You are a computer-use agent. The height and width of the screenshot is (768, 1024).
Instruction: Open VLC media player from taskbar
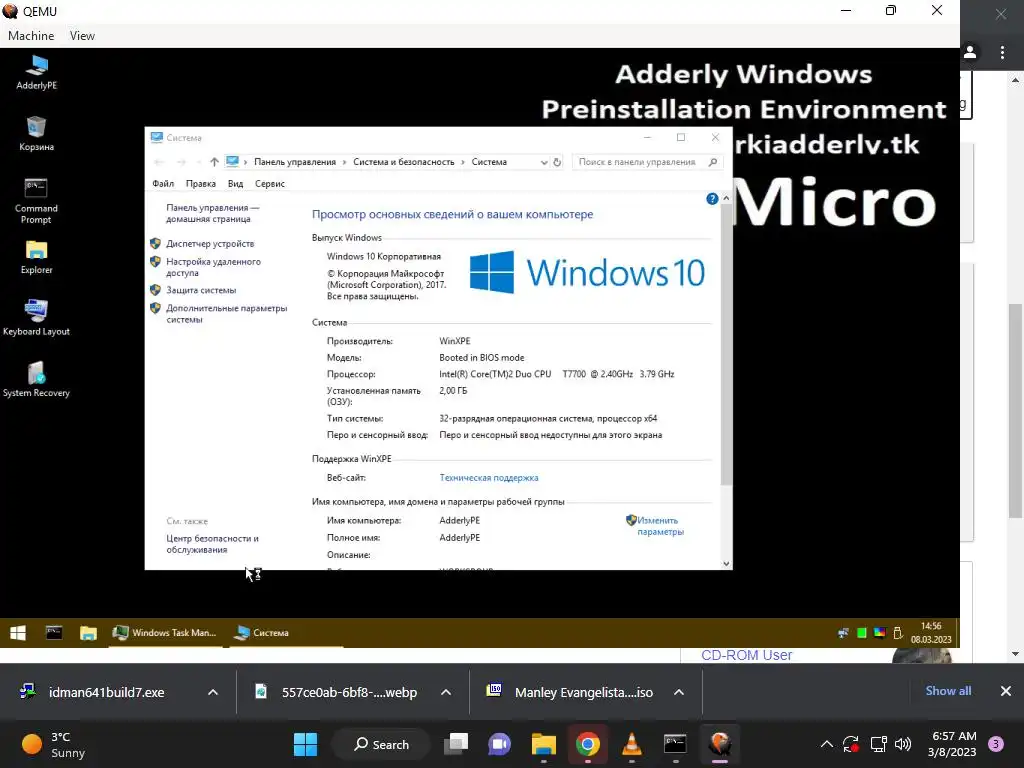tap(632, 744)
